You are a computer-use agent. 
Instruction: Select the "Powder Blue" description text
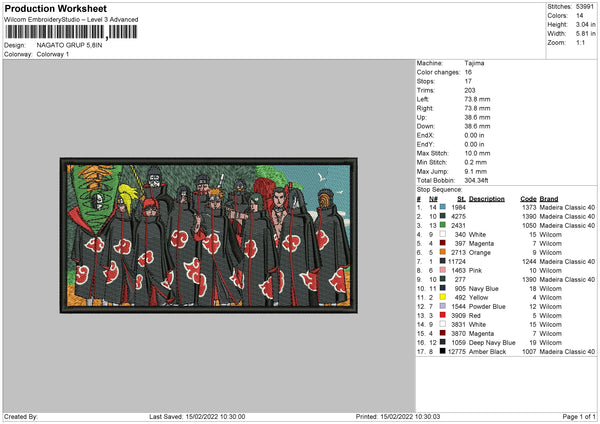(x=487, y=307)
